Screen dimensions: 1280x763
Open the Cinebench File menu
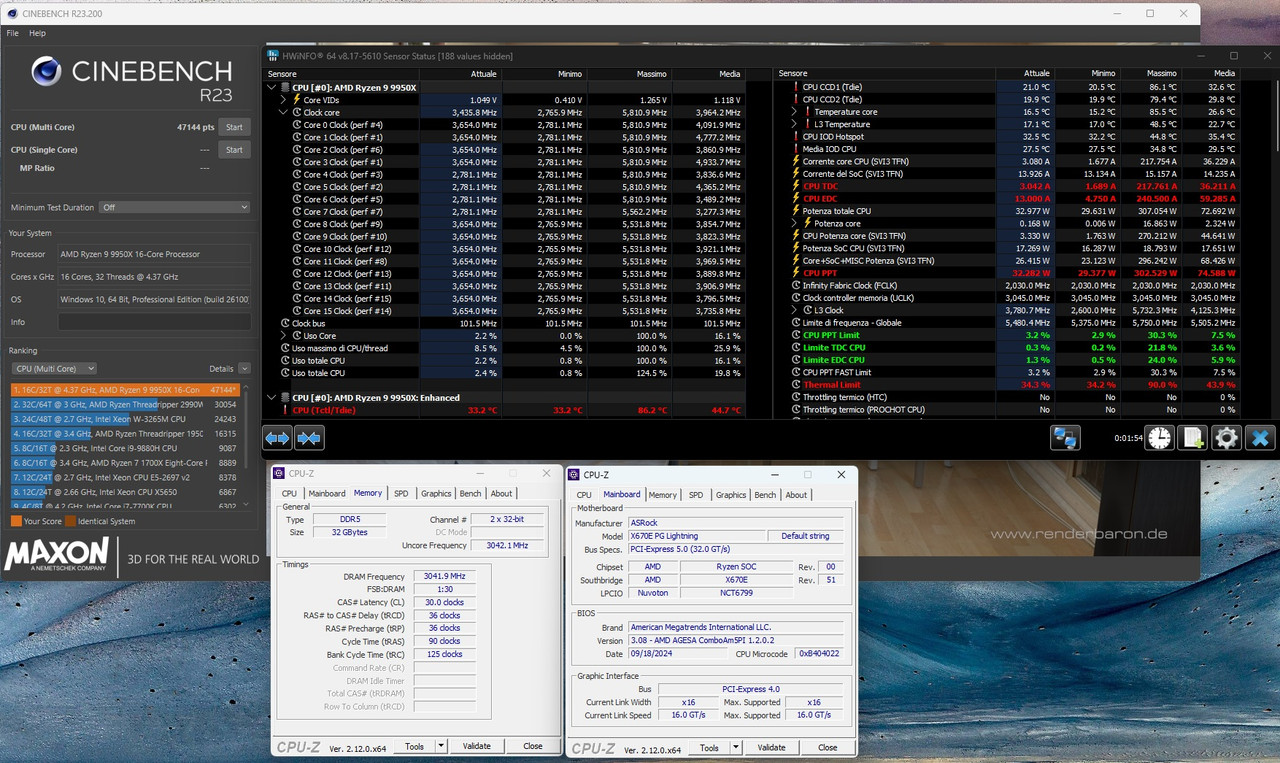13,33
